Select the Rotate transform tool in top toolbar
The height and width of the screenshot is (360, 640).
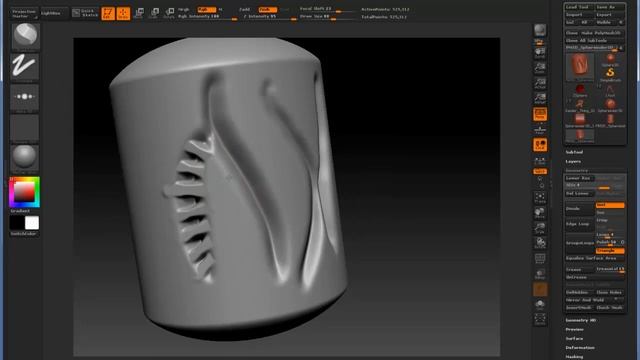(169, 13)
